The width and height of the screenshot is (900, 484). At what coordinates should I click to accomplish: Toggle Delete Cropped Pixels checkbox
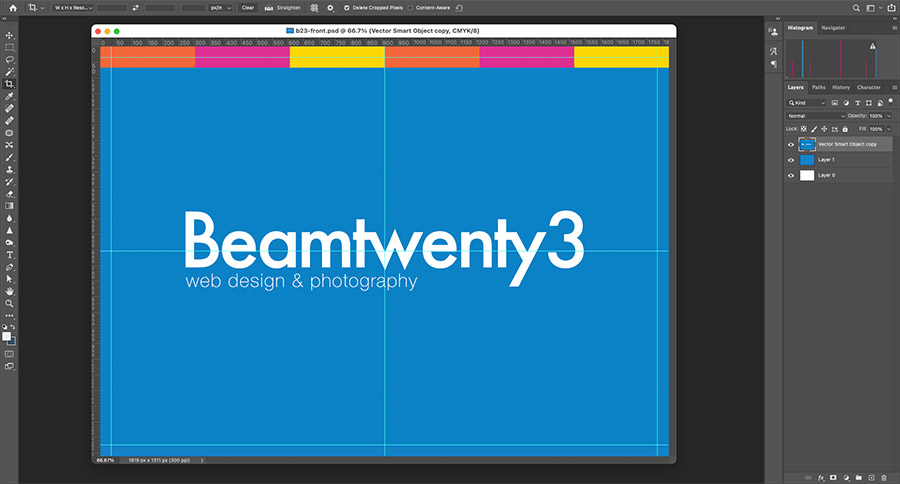346,8
